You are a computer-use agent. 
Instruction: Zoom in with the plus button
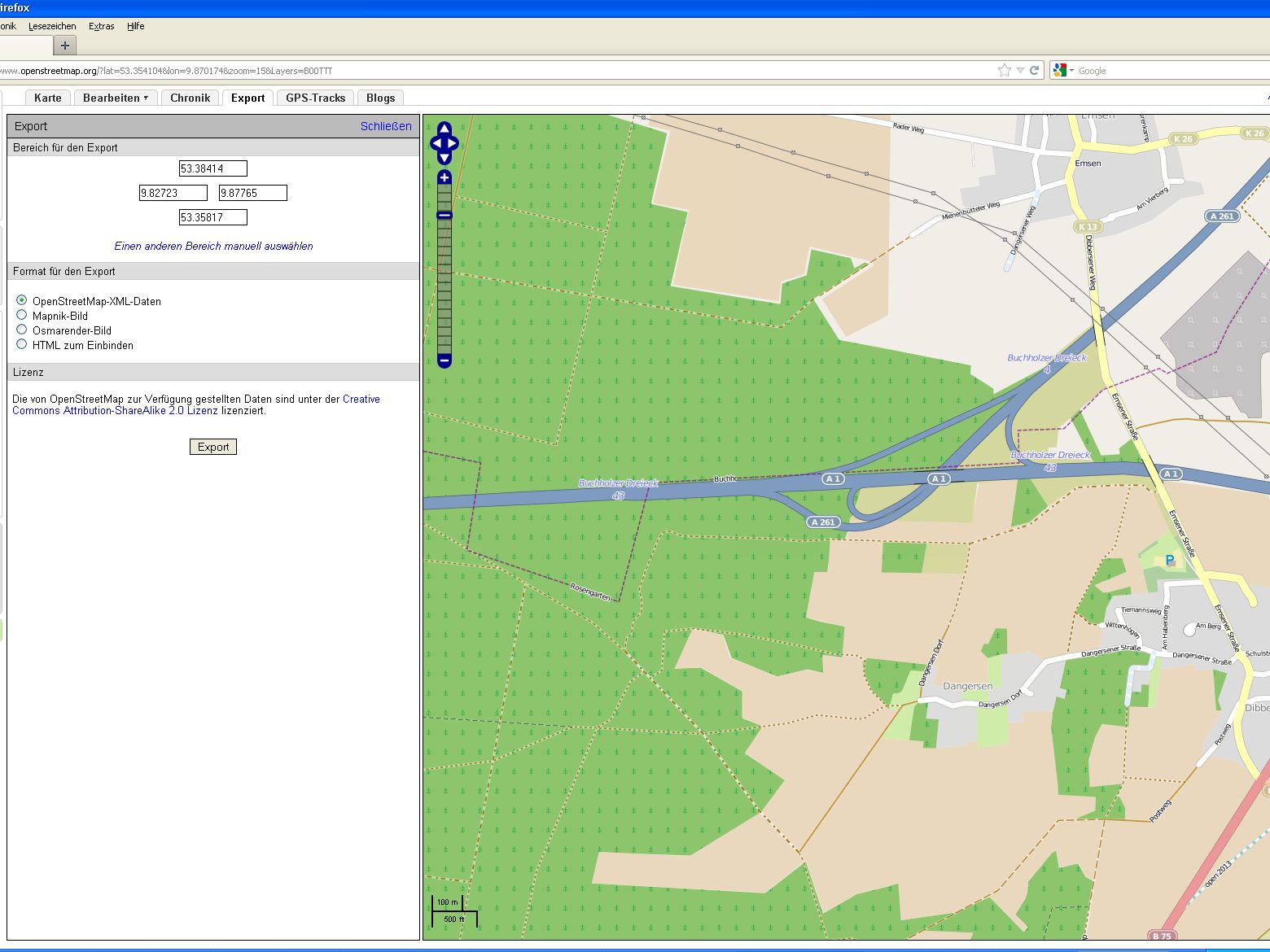(x=444, y=177)
